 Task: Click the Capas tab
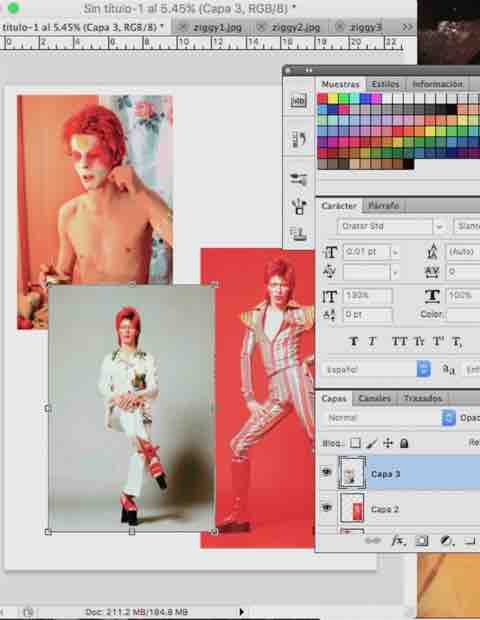pos(334,398)
